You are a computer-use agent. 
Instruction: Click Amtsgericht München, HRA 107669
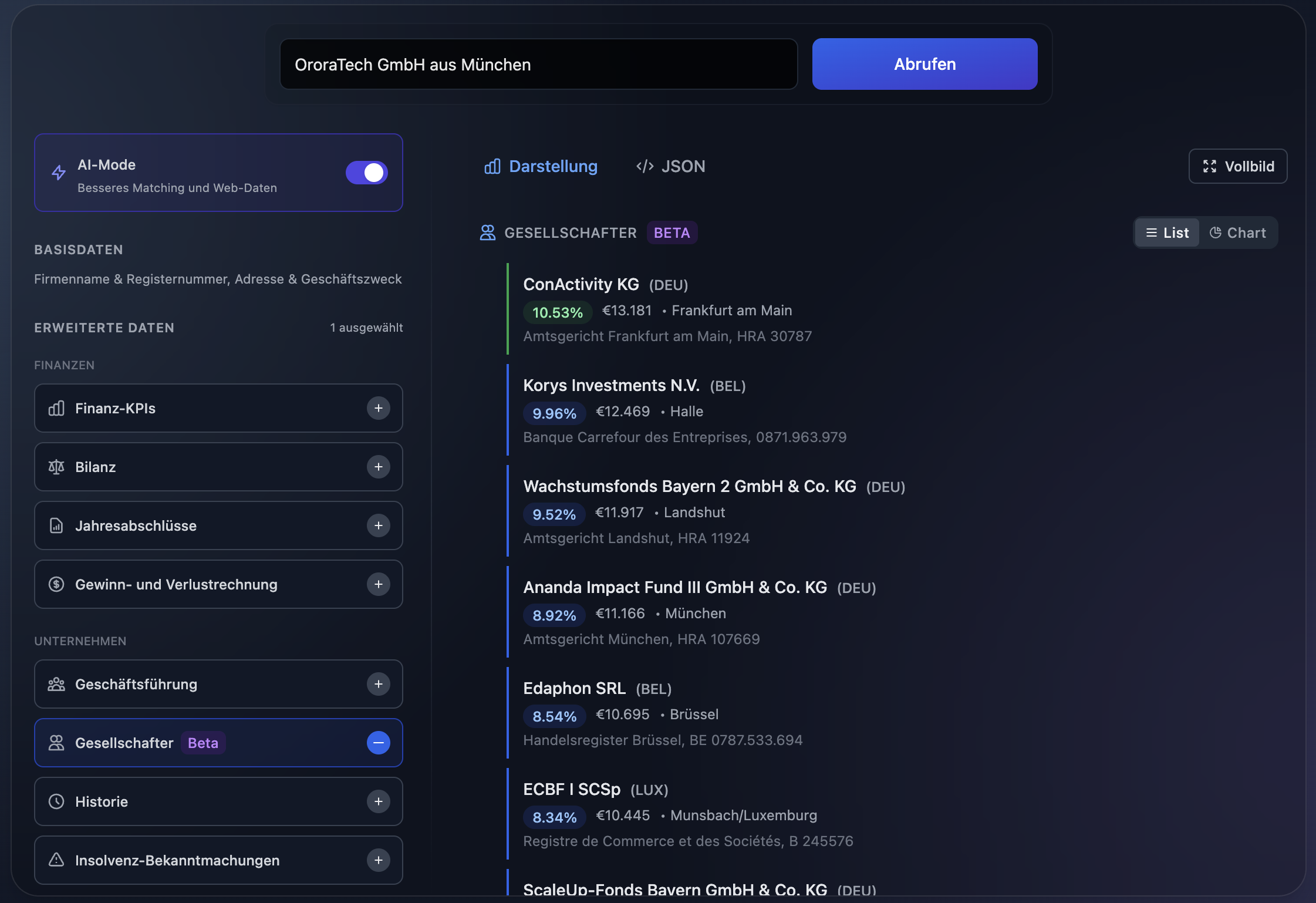tap(642, 639)
